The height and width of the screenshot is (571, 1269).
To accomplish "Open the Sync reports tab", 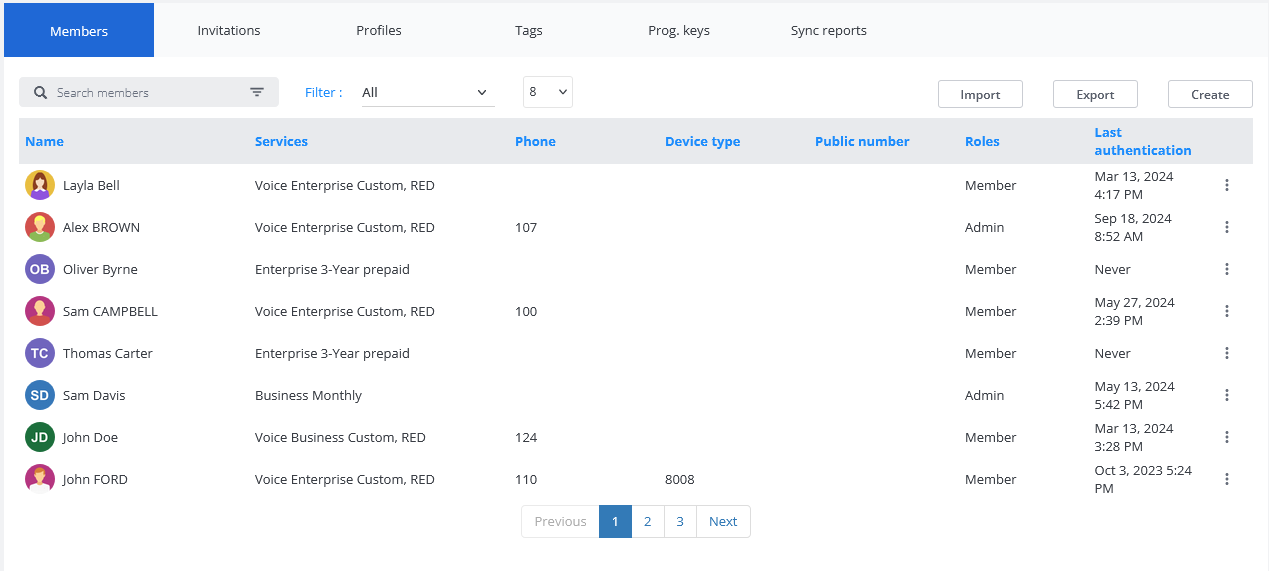I will pos(828,30).
